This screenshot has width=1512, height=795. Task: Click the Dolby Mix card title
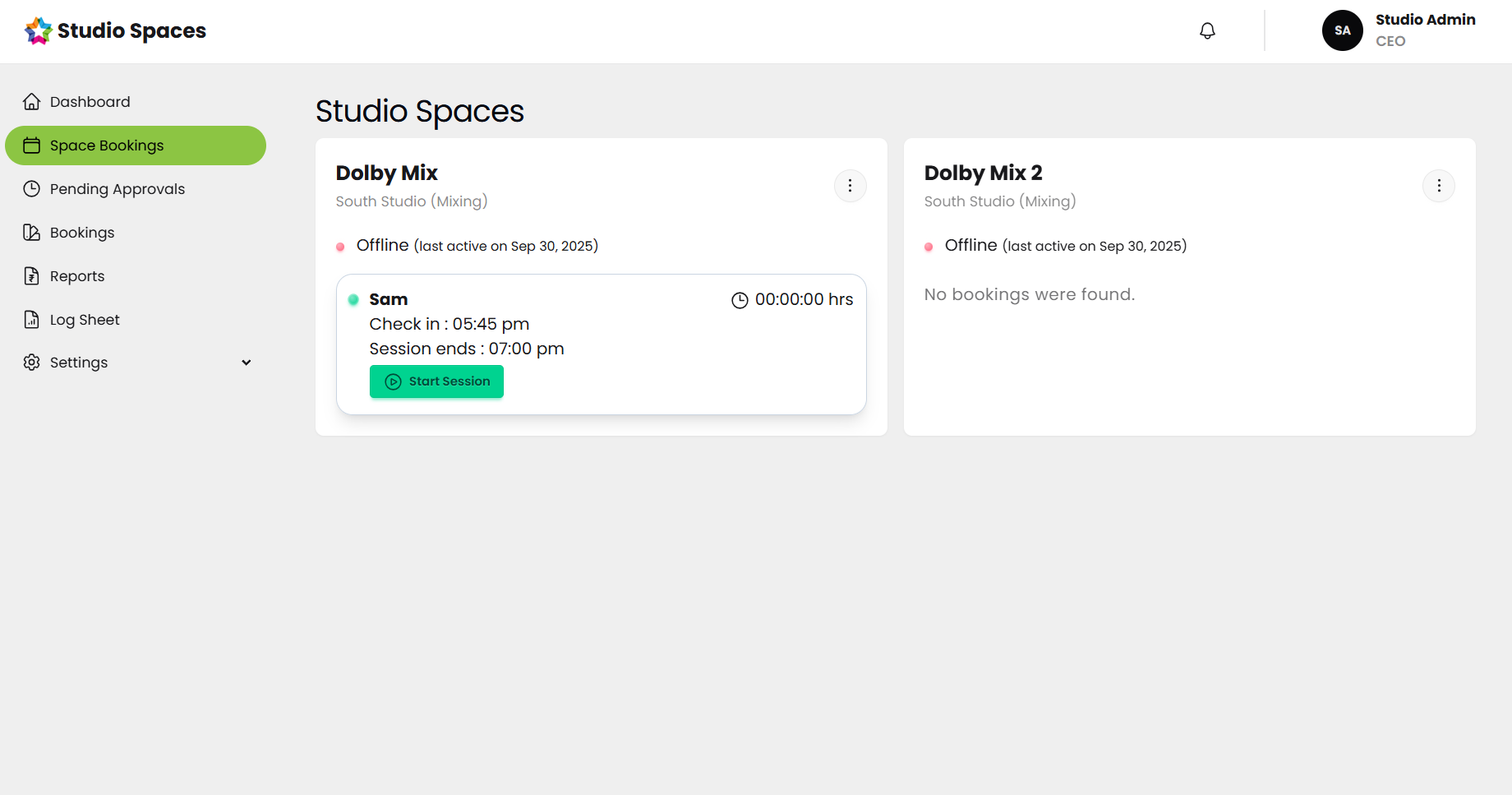(386, 173)
